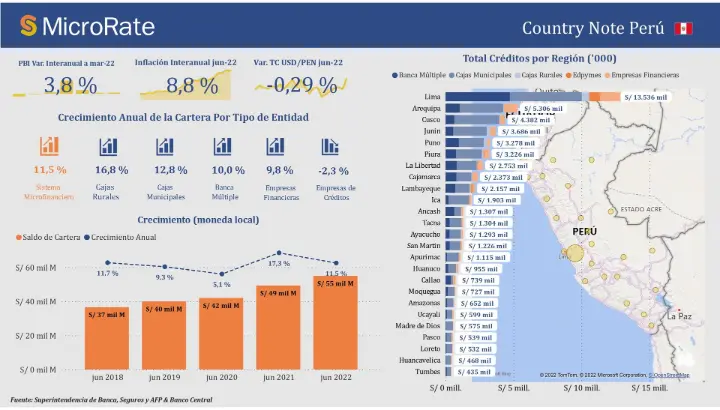Click the Peru flag icon
The image size is (720, 410).
(684, 27)
